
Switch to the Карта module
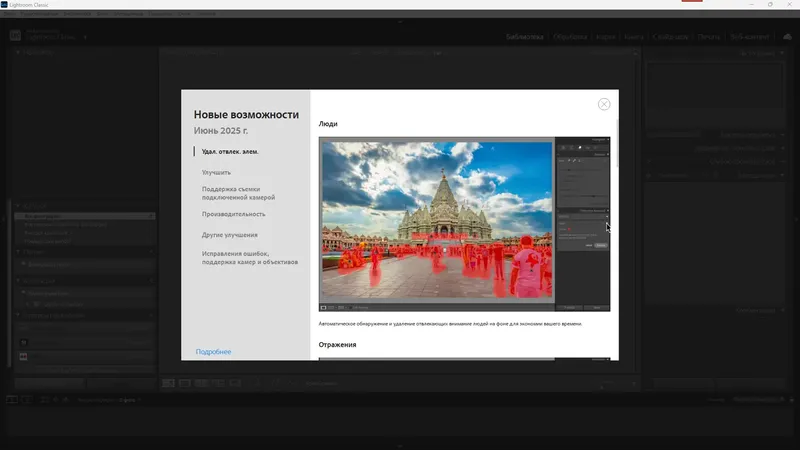(x=606, y=37)
